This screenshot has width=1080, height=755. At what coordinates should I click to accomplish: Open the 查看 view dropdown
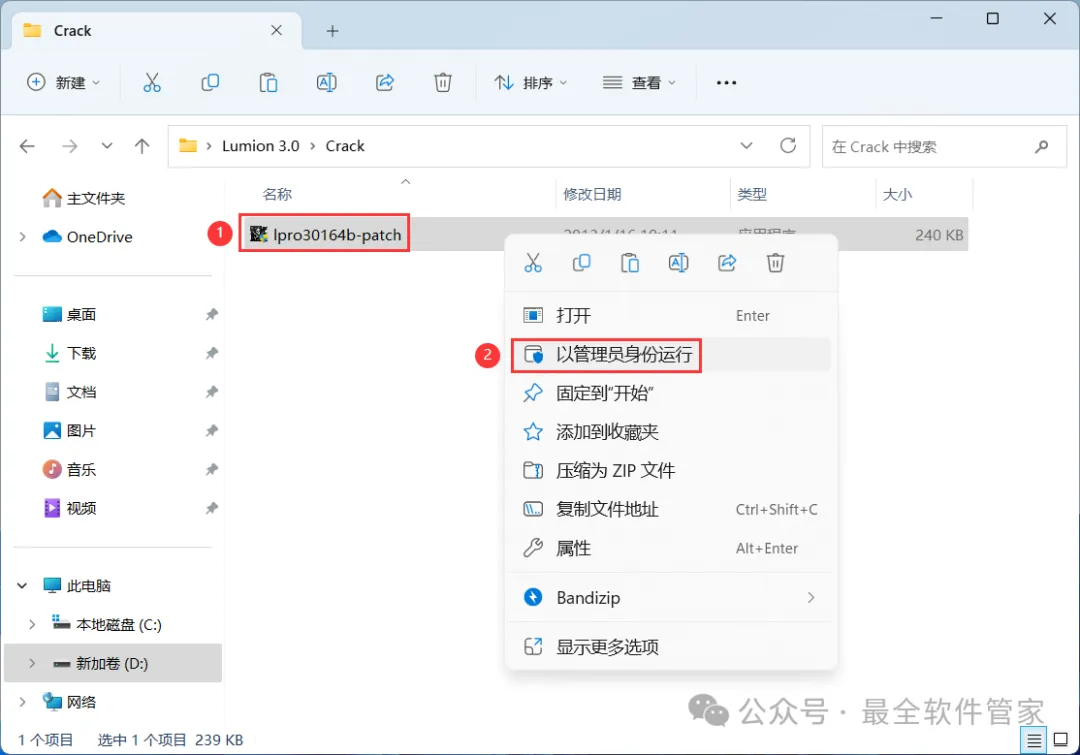click(639, 83)
